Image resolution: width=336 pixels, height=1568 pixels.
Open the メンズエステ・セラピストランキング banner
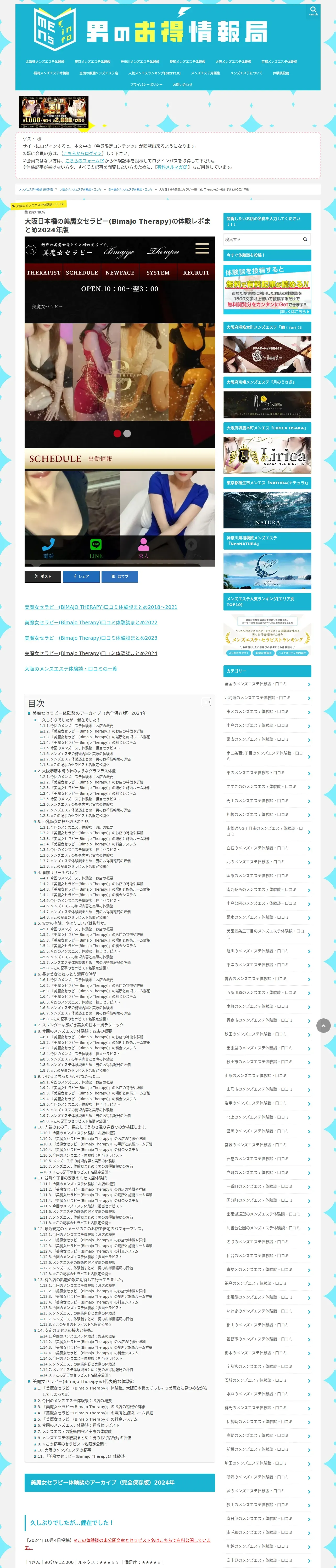(x=267, y=636)
